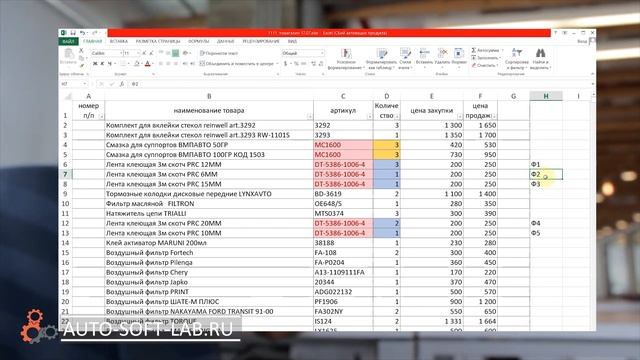
Task: Select column H header
Action: point(546,96)
